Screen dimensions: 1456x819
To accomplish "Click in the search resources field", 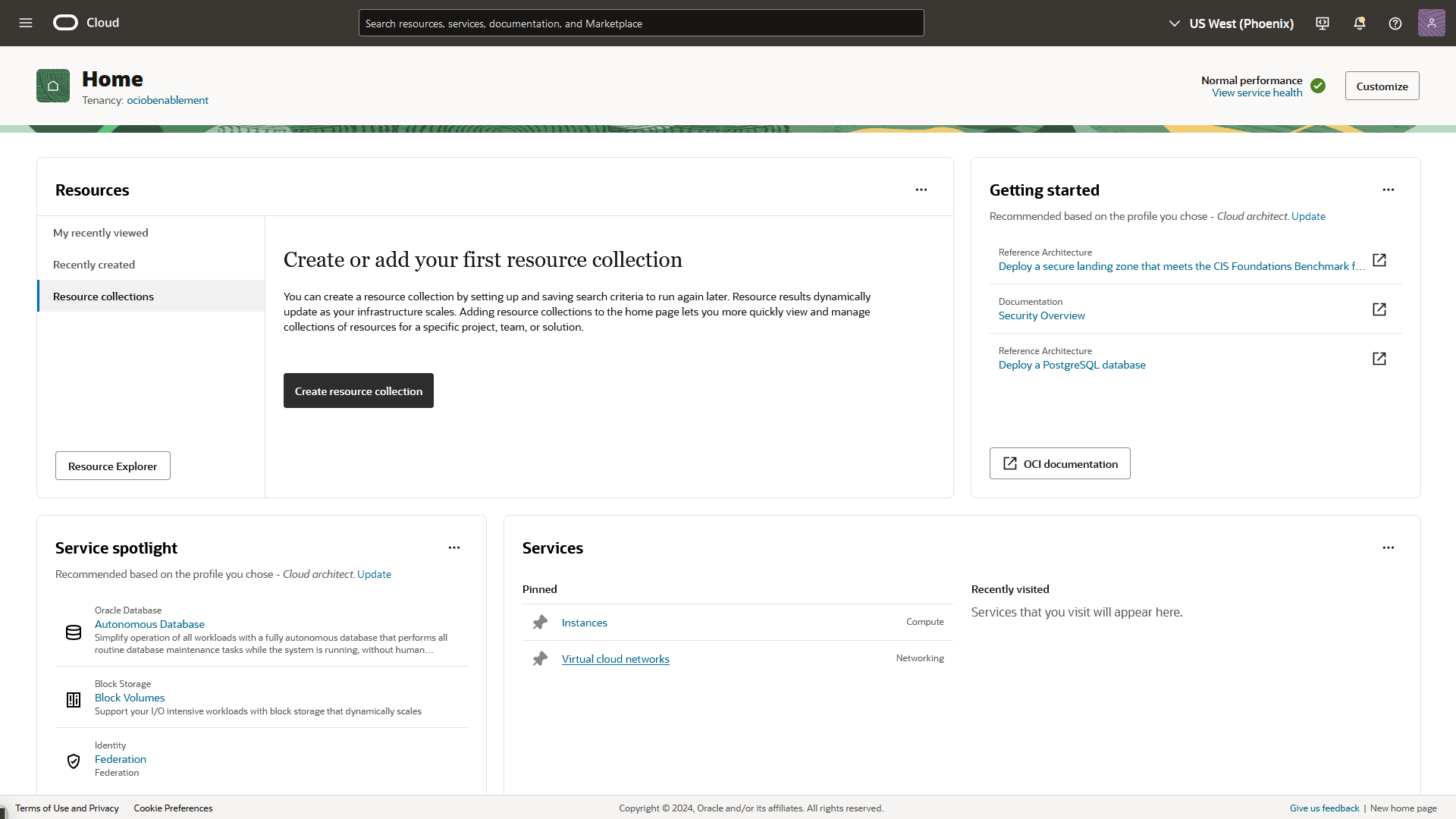I will [x=641, y=24].
